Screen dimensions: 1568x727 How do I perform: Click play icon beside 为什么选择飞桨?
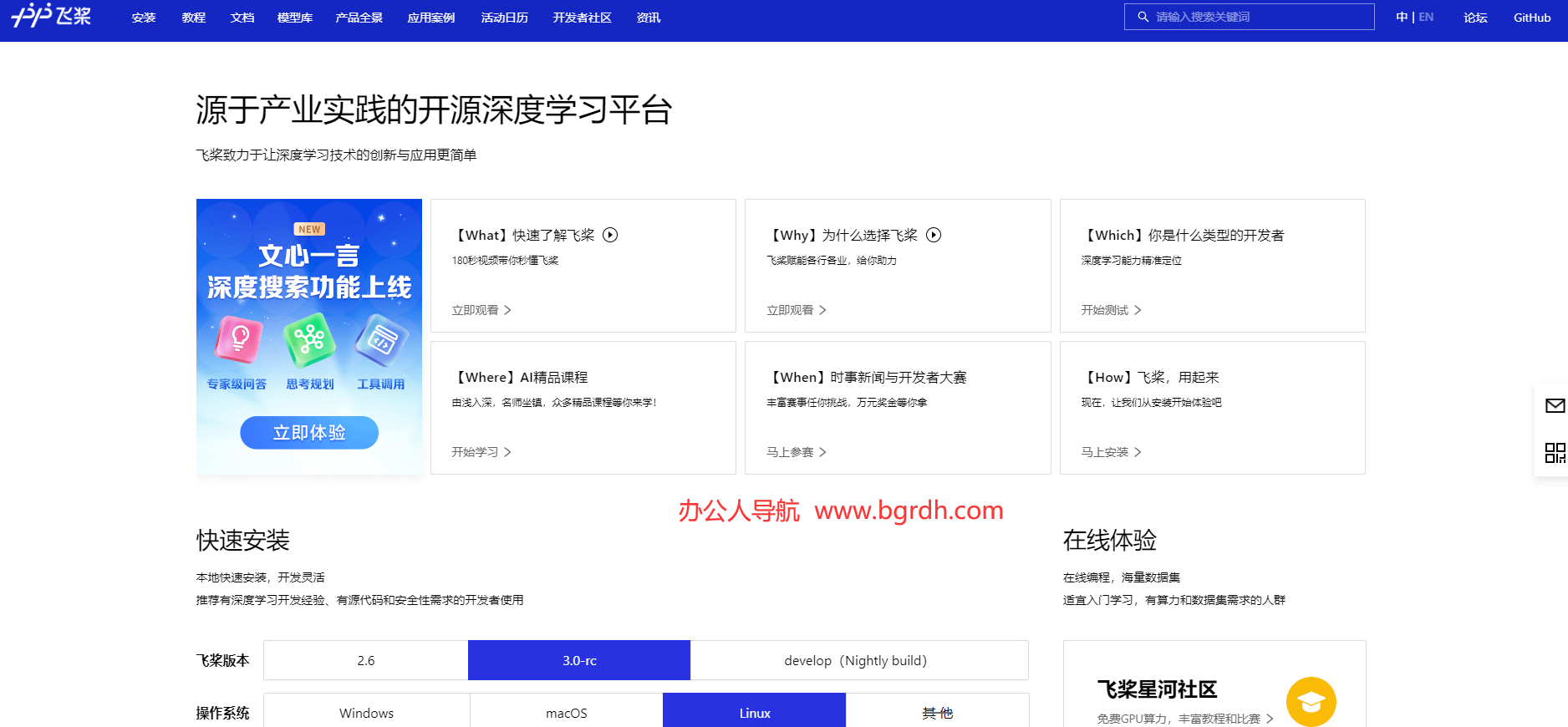(x=934, y=235)
